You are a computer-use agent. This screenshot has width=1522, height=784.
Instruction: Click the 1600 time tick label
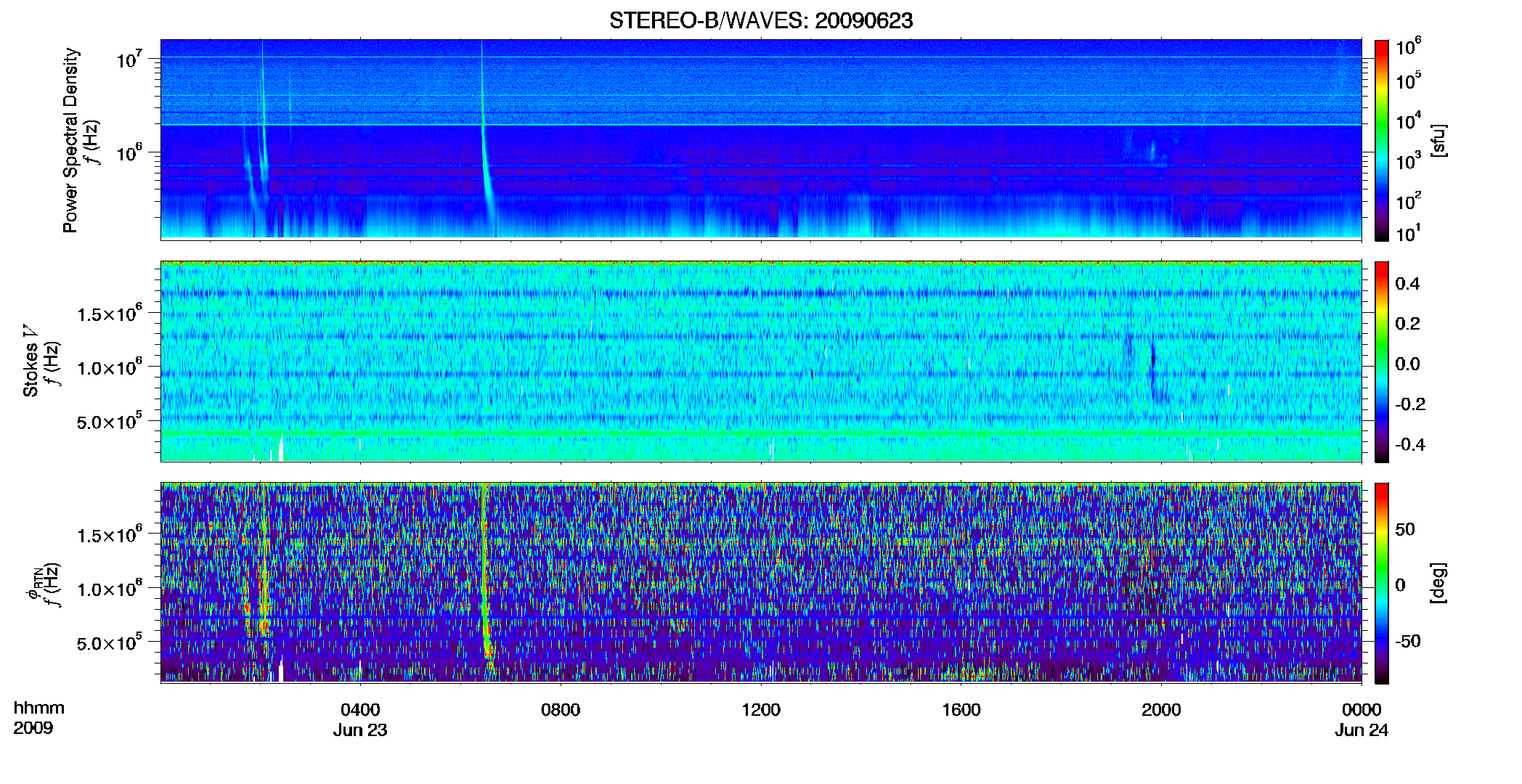(961, 709)
